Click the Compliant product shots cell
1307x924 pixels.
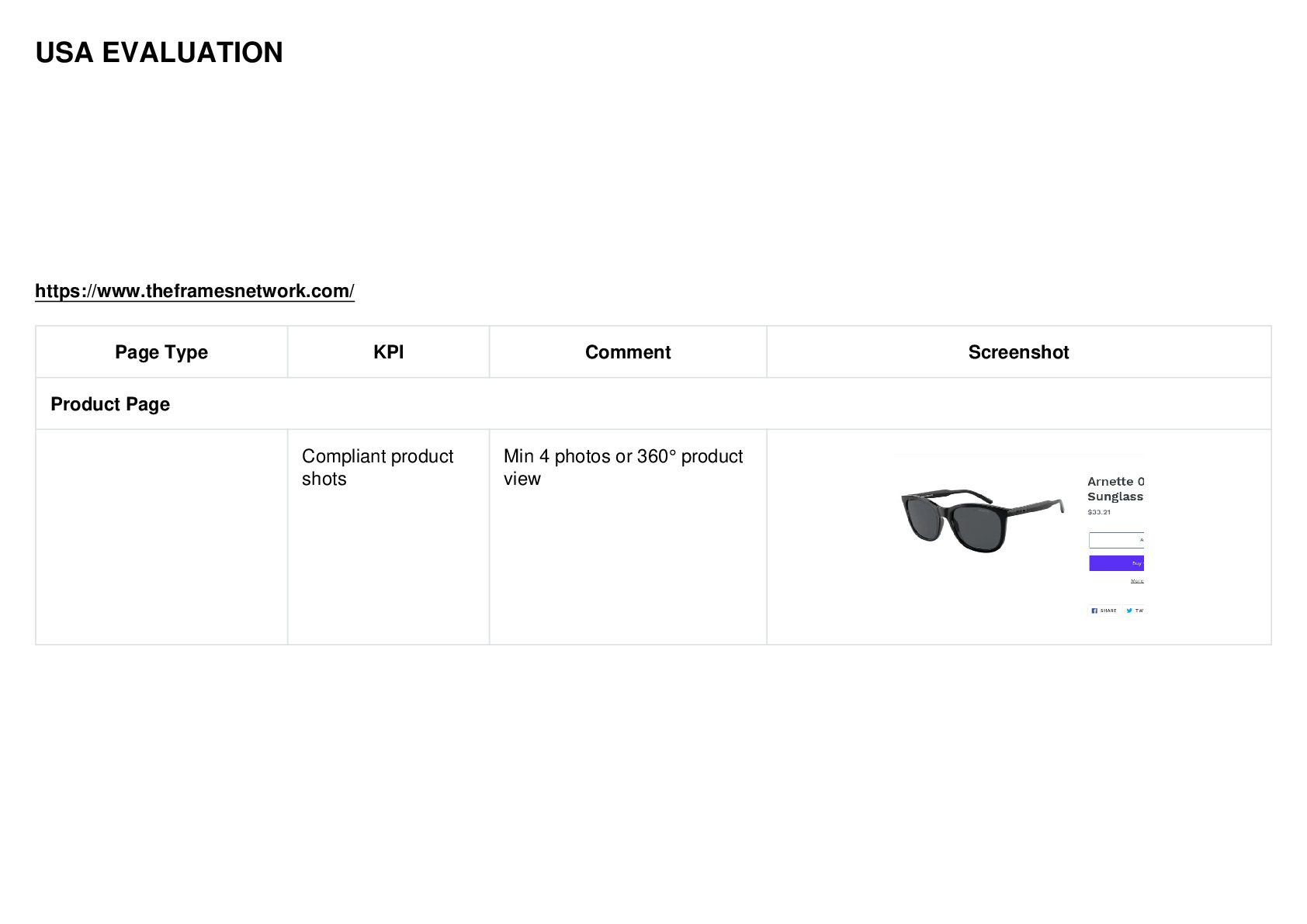click(x=388, y=537)
